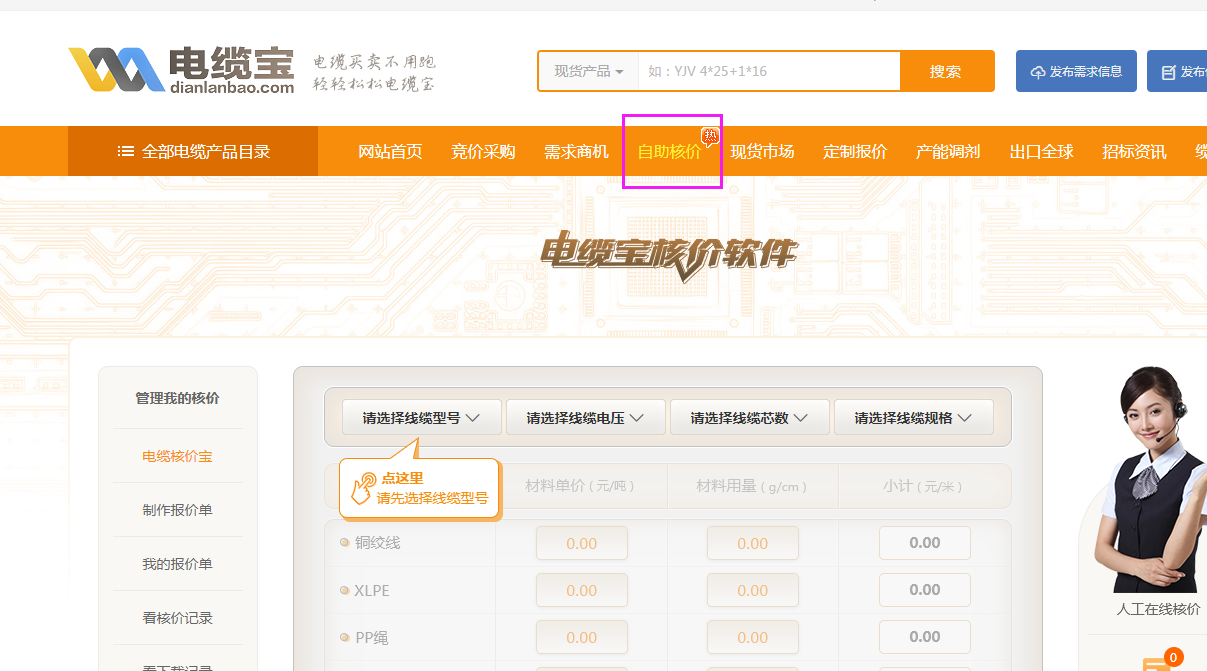
Task: Expand the 请选择线缆型号 dropdown
Action: [x=421, y=417]
